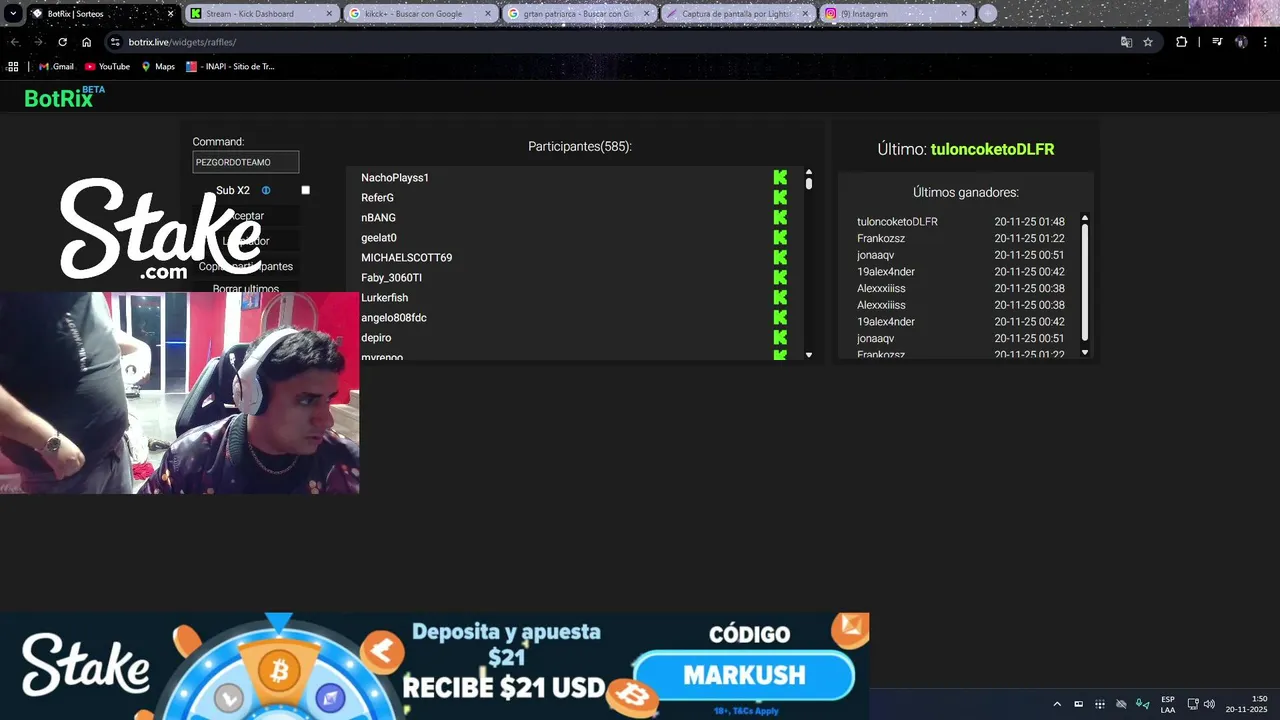Screen dimensions: 1280x720
Task: Click Kick icon next to geelat0
Action: click(780, 237)
